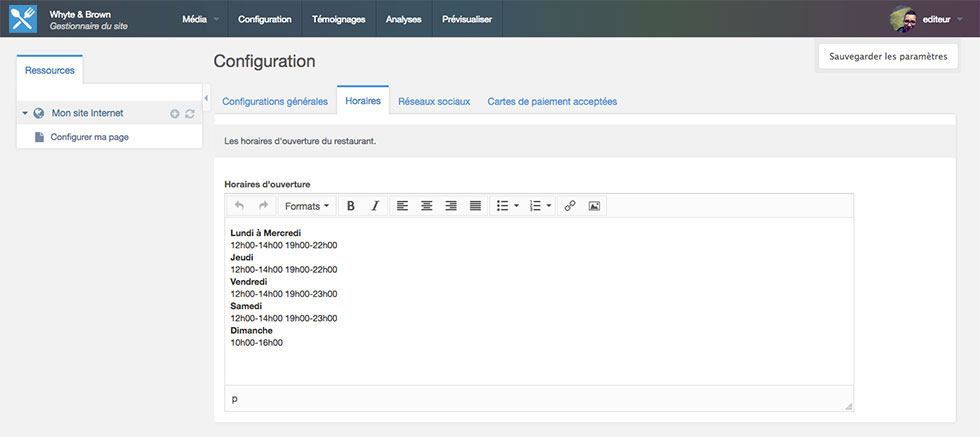Viewport: 980px width, 437px height.
Task: Collapse the left resources panel handle
Action: click(206, 97)
